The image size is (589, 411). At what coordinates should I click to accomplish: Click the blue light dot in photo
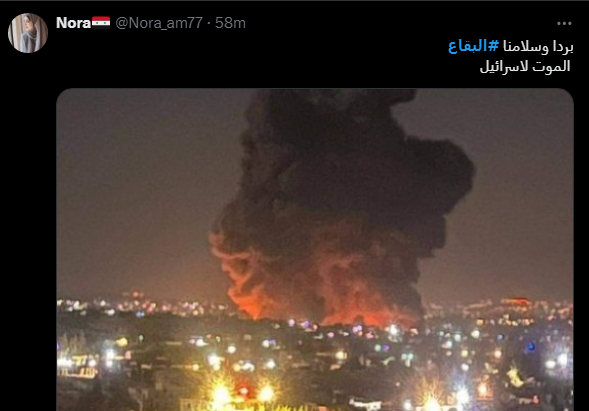[530, 346]
